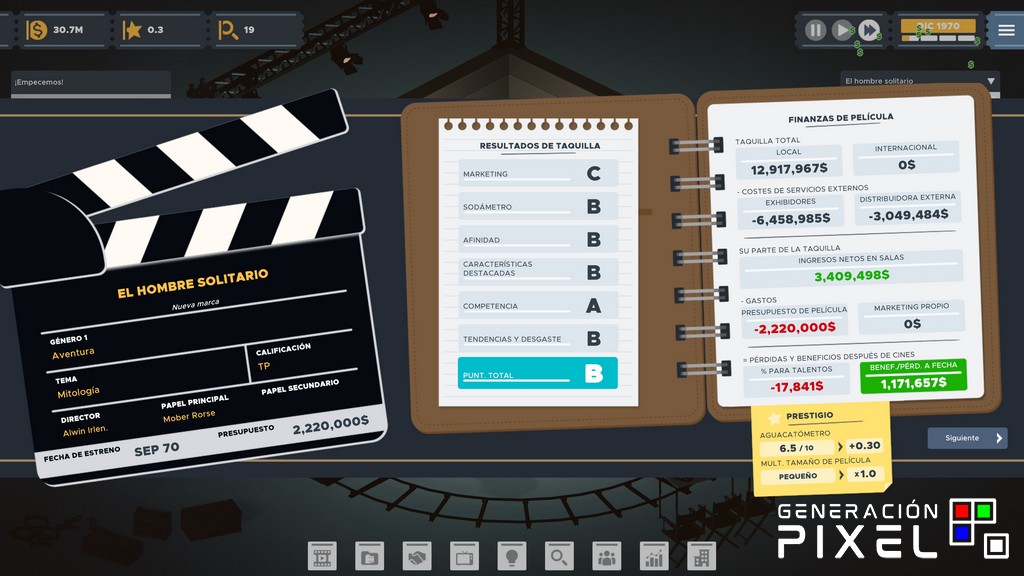Screen dimensions: 1024x576
Task: Open the folder archive icon
Action: coord(370,554)
